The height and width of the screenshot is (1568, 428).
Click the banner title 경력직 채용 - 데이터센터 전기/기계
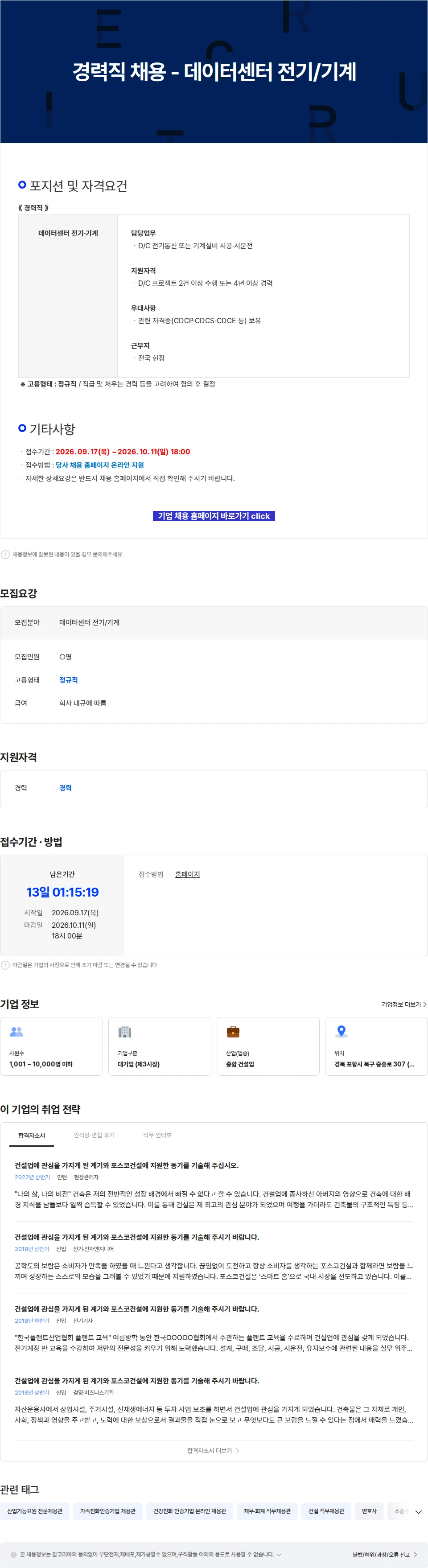click(x=214, y=72)
